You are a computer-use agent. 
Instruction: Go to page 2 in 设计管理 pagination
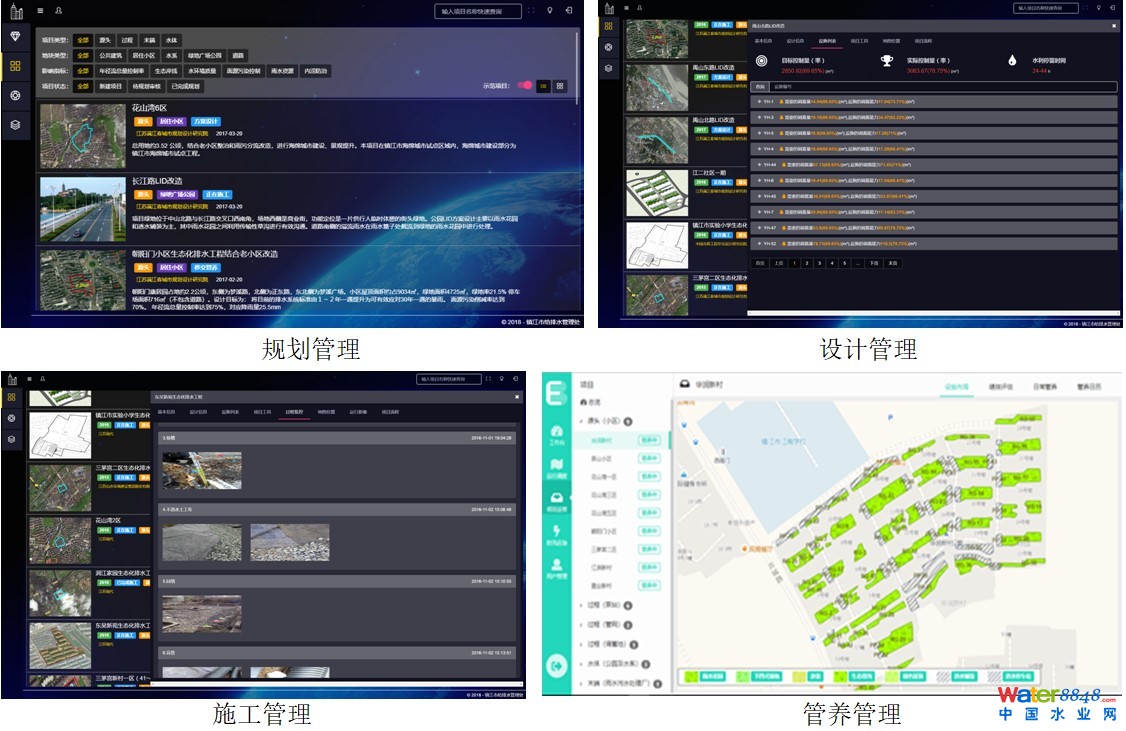pyautogui.click(x=806, y=263)
